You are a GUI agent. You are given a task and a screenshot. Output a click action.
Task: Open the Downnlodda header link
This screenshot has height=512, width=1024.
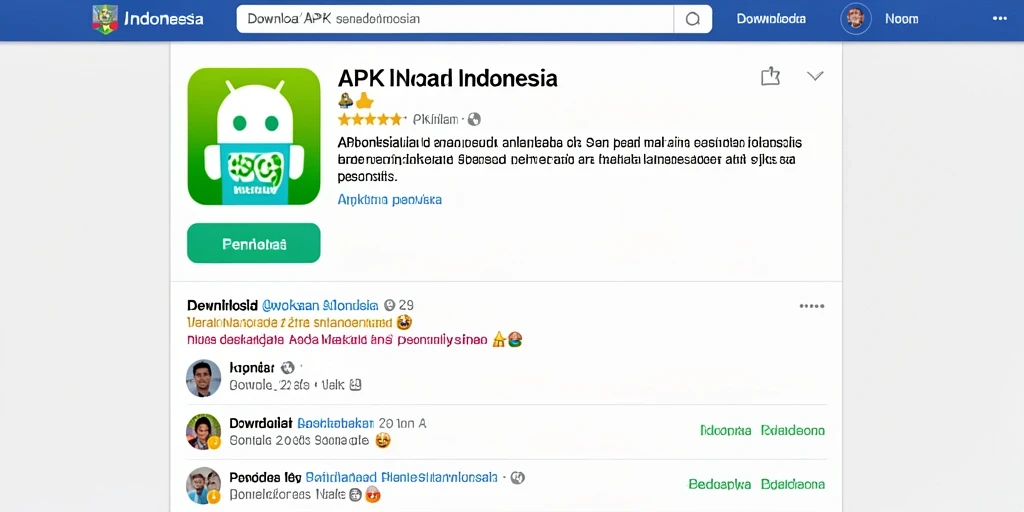[x=771, y=19]
